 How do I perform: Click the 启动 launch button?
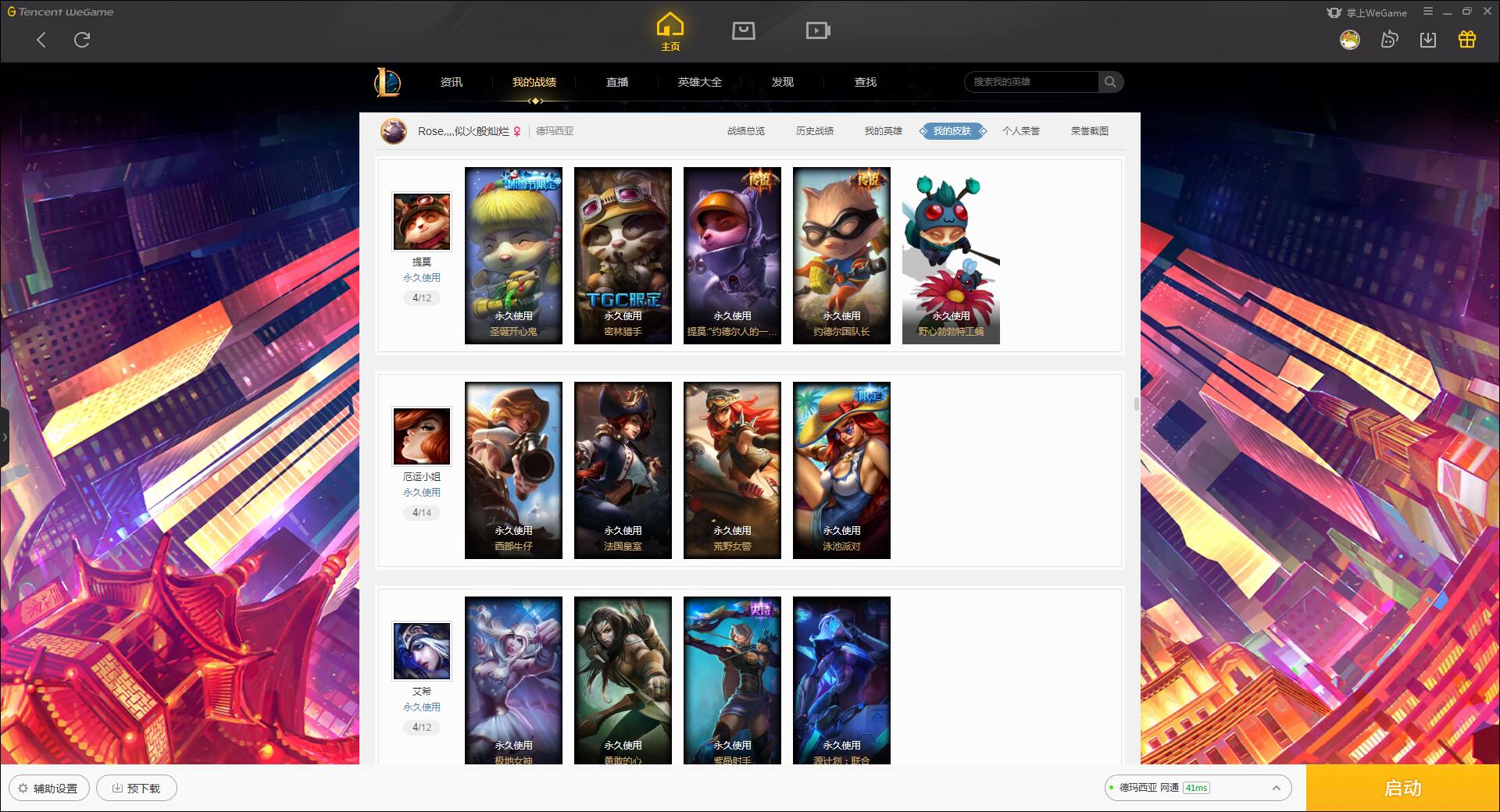pyautogui.click(x=1402, y=788)
